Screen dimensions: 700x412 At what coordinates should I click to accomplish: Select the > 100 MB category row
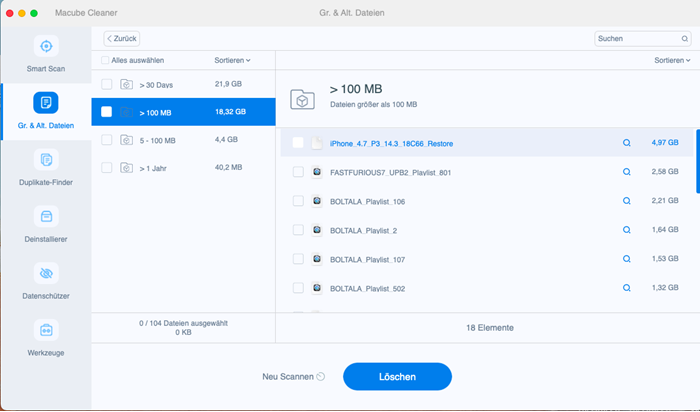(183, 112)
